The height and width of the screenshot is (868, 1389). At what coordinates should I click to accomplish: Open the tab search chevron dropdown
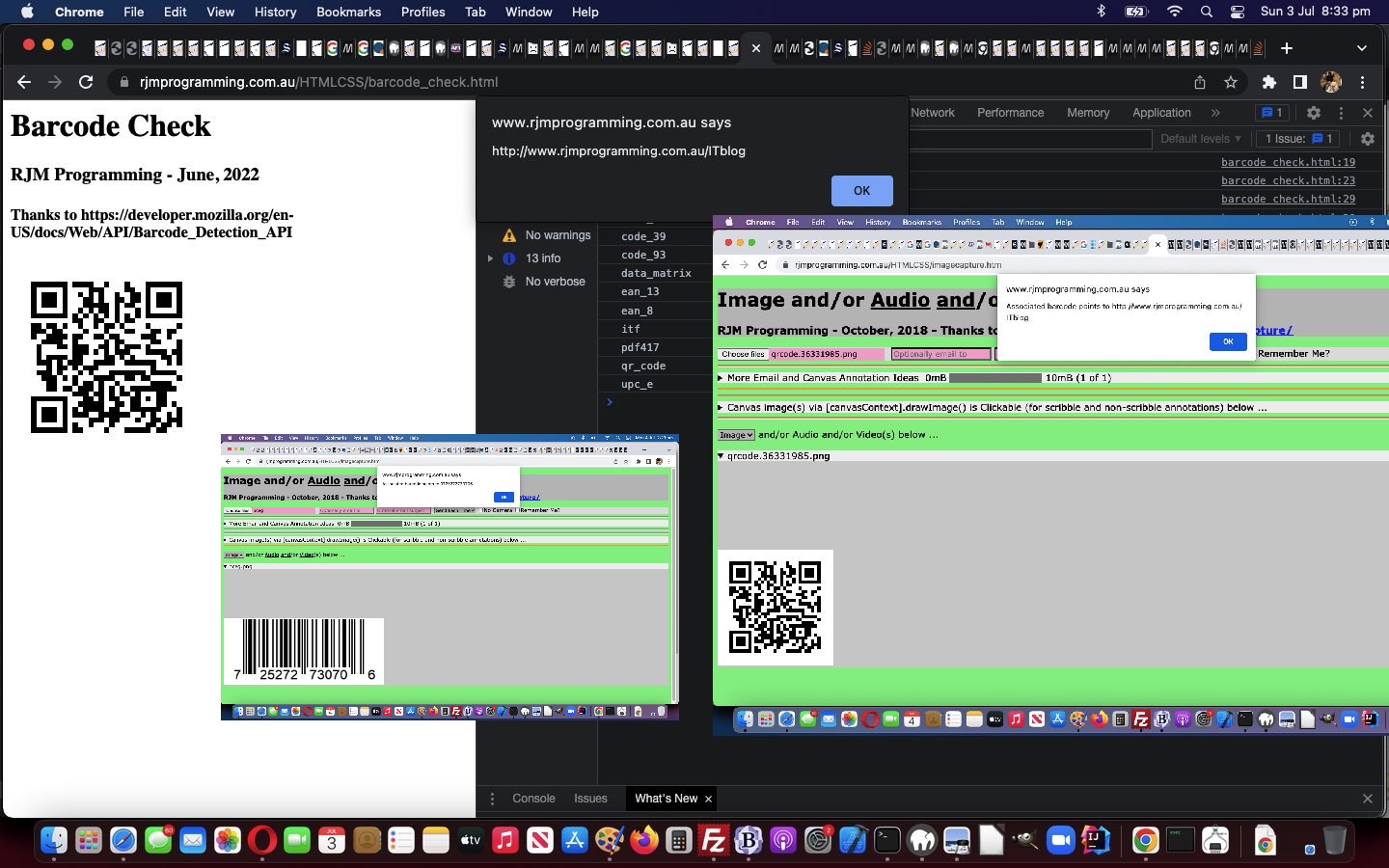pos(1361,48)
